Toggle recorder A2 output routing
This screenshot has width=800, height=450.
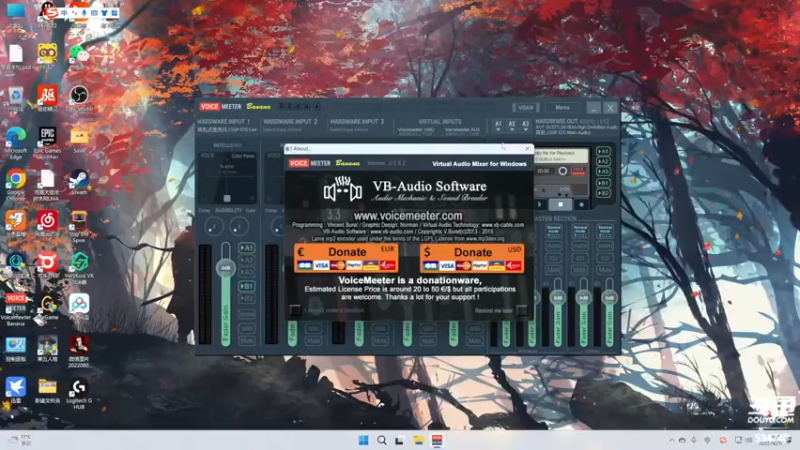604,161
